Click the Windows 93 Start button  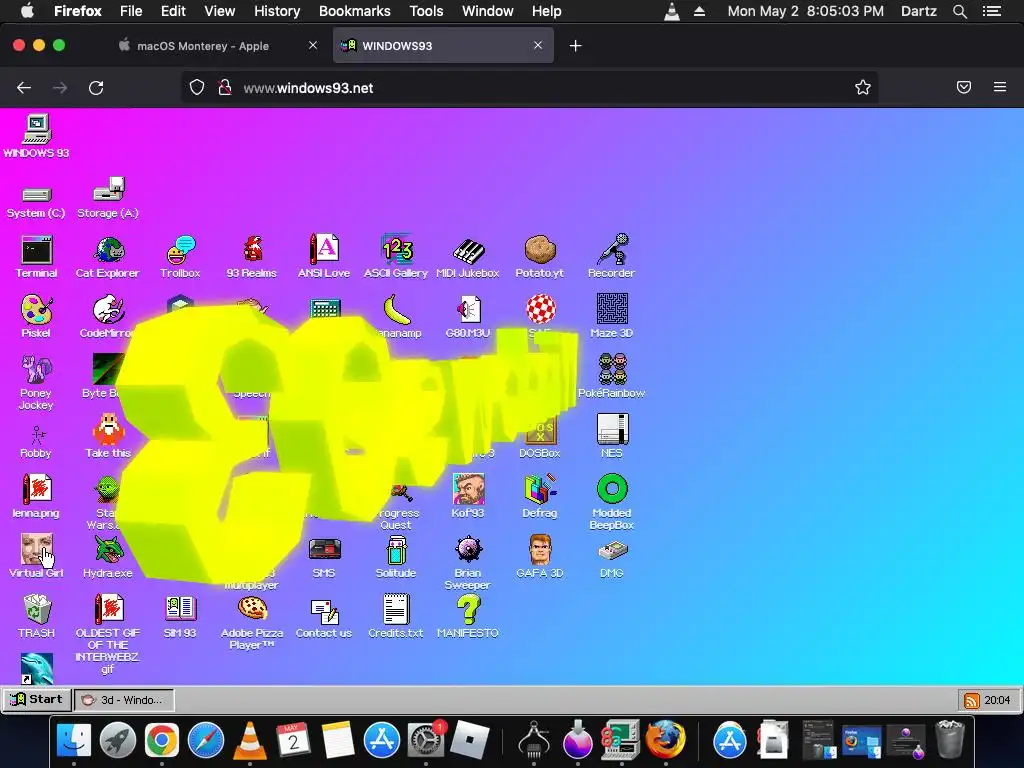[37, 699]
